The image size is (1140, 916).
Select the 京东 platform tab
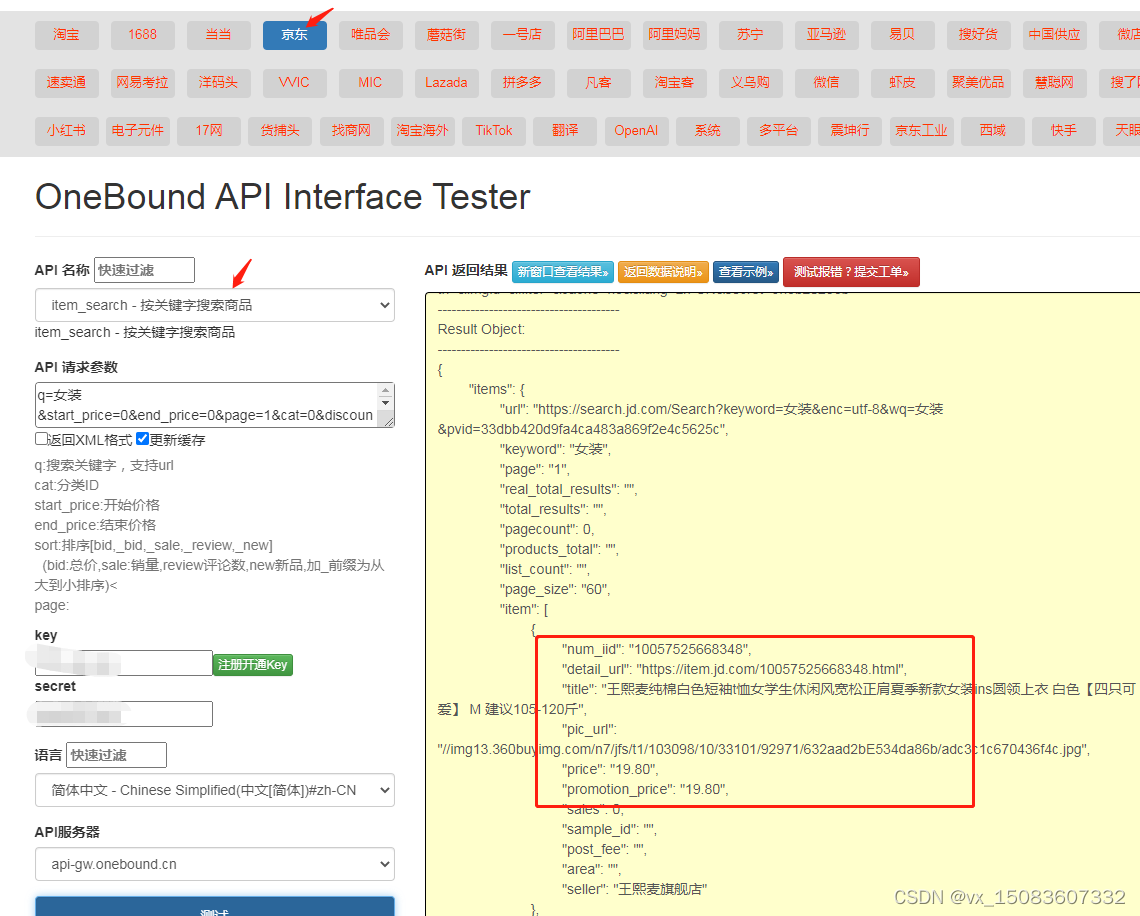(x=294, y=35)
